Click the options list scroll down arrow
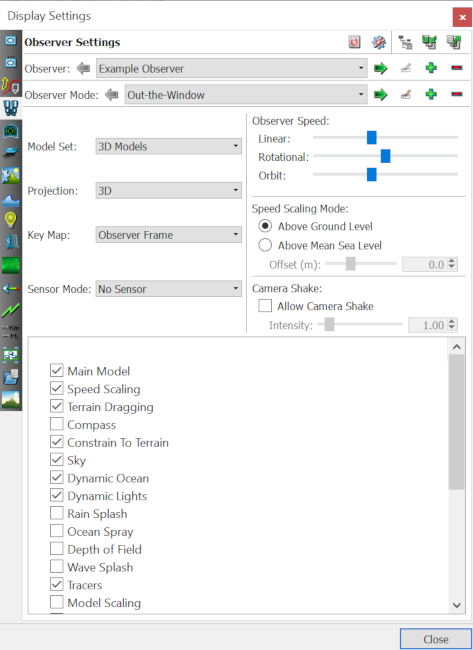 click(x=457, y=605)
